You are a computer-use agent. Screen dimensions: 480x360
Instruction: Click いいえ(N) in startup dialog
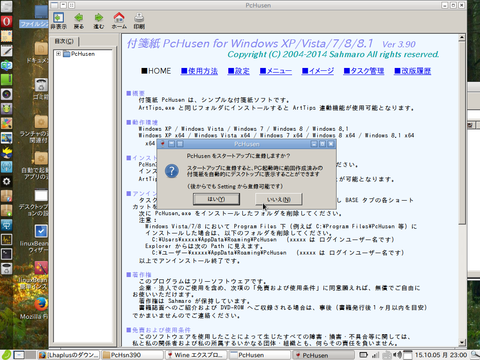pyautogui.click(x=279, y=199)
